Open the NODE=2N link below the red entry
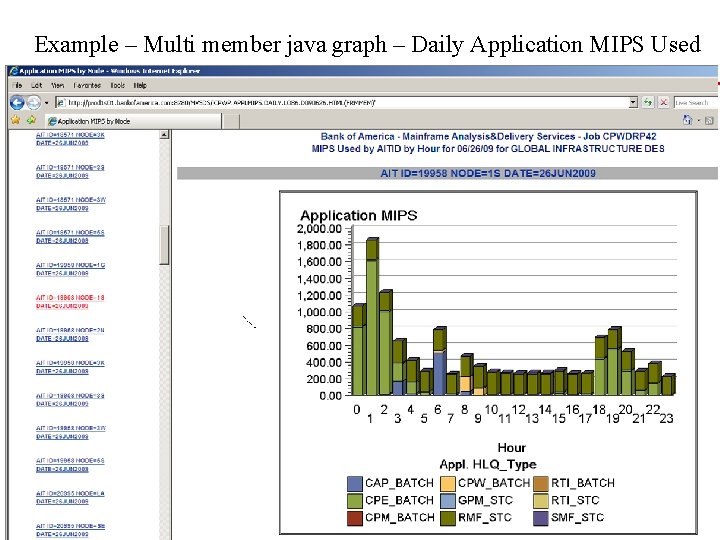The image size is (720, 540). (x=70, y=334)
